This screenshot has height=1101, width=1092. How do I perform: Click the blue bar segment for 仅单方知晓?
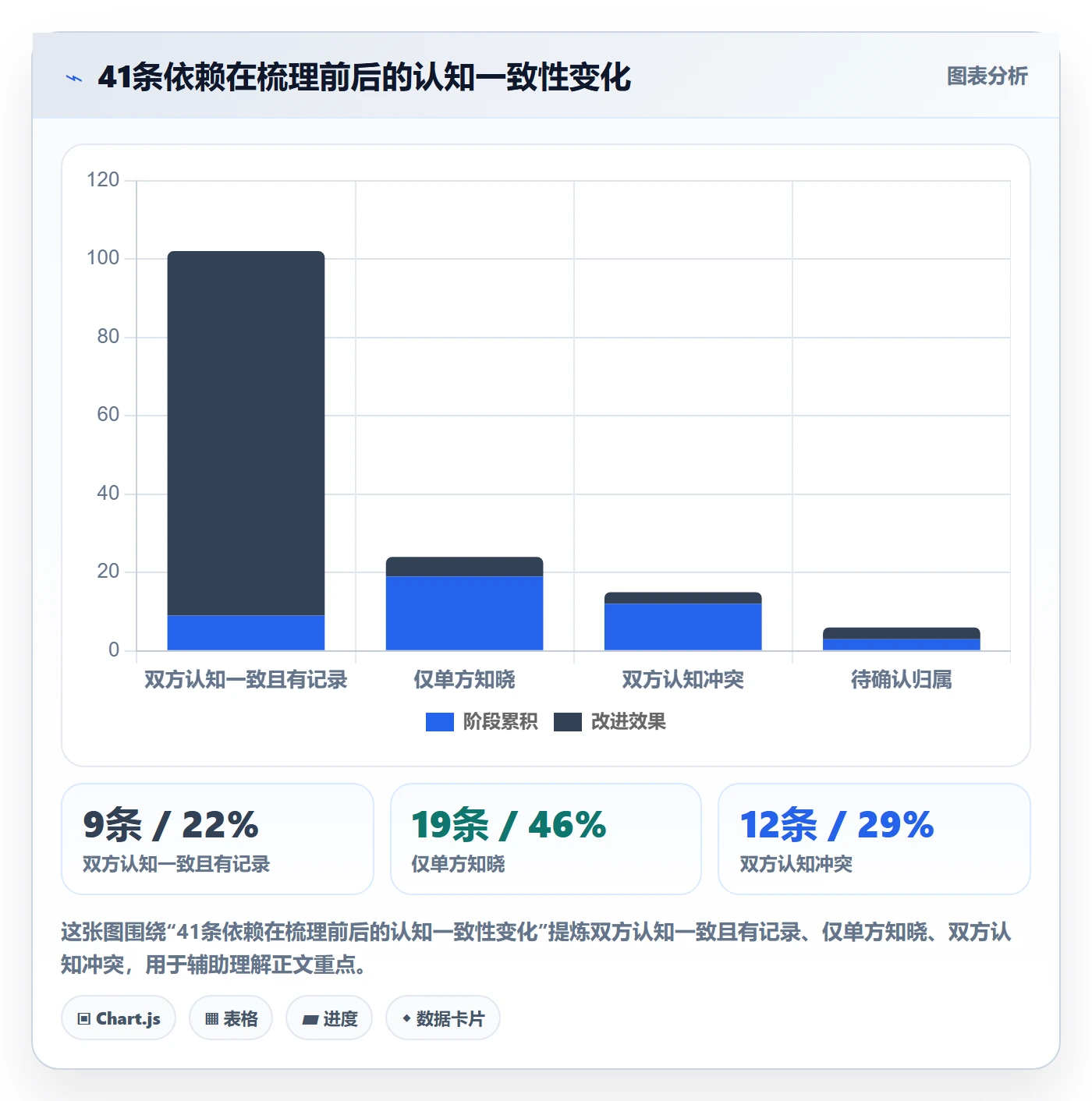(x=464, y=614)
